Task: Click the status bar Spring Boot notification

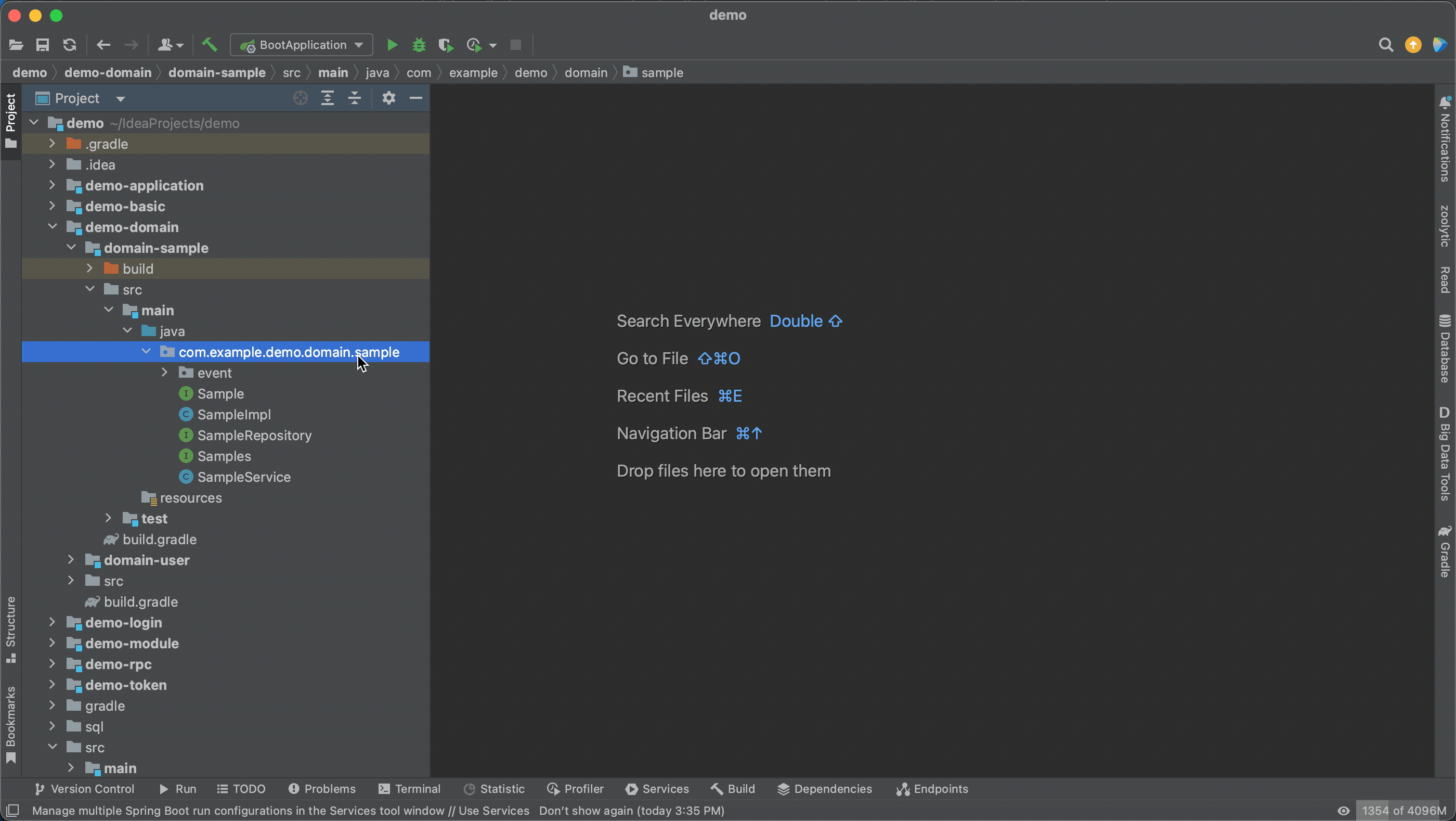Action: pyautogui.click(x=378, y=810)
